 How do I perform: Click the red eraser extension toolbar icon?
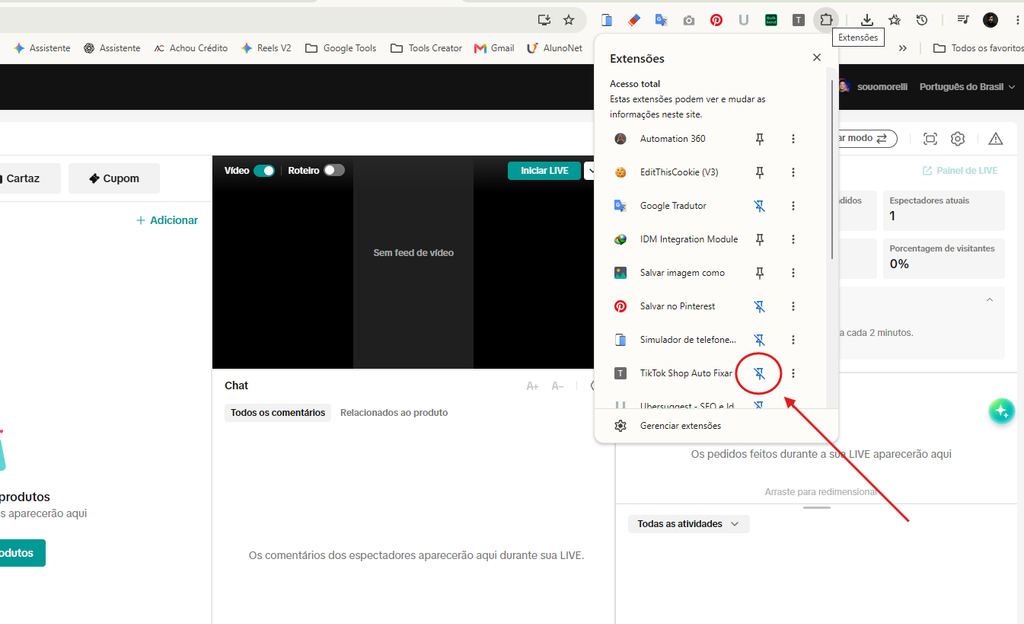pyautogui.click(x=633, y=20)
